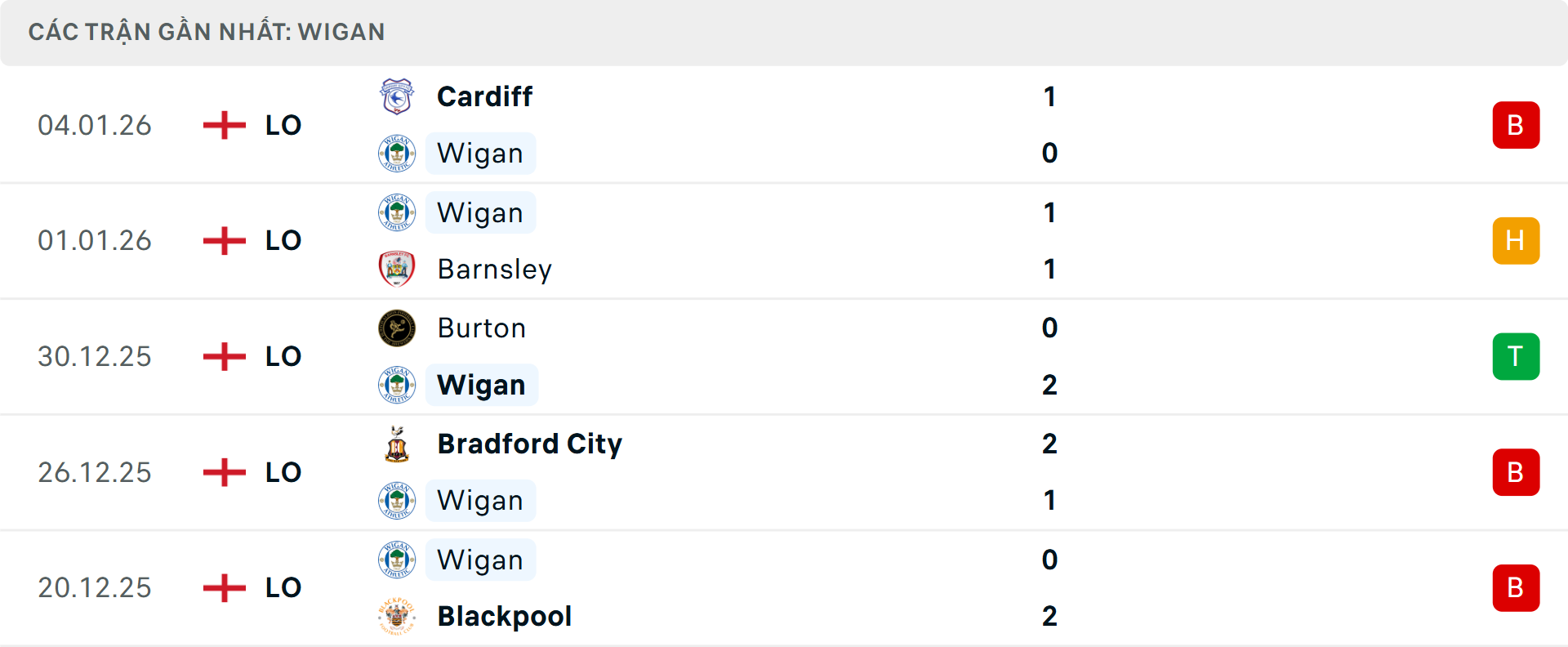Viewport: 1568px width, 647px height.
Task: Click the red B badge for 04.01.26
Action: point(1516,125)
